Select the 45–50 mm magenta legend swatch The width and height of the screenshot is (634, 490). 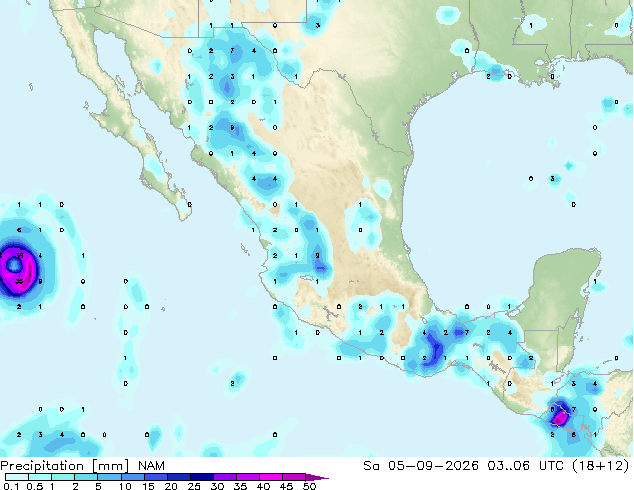(294, 477)
